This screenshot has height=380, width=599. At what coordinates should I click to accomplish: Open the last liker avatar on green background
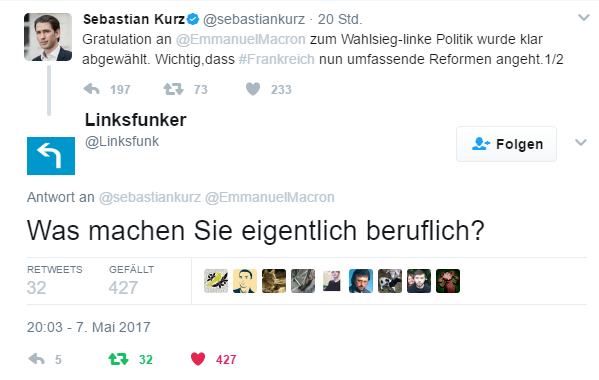pos(448,281)
